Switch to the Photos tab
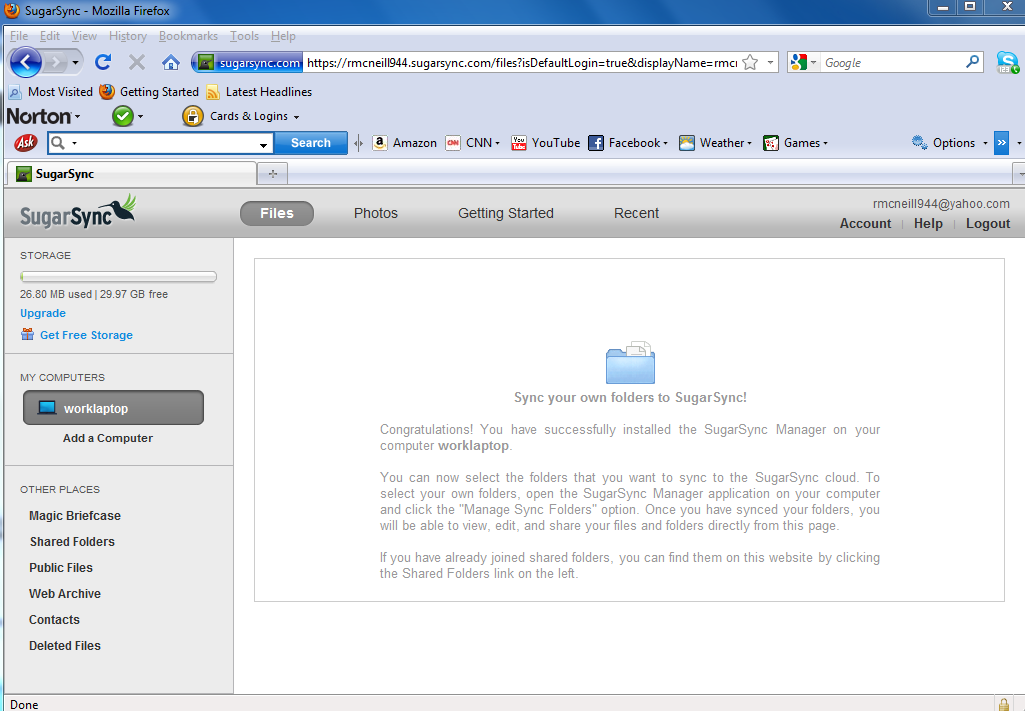 pos(376,213)
